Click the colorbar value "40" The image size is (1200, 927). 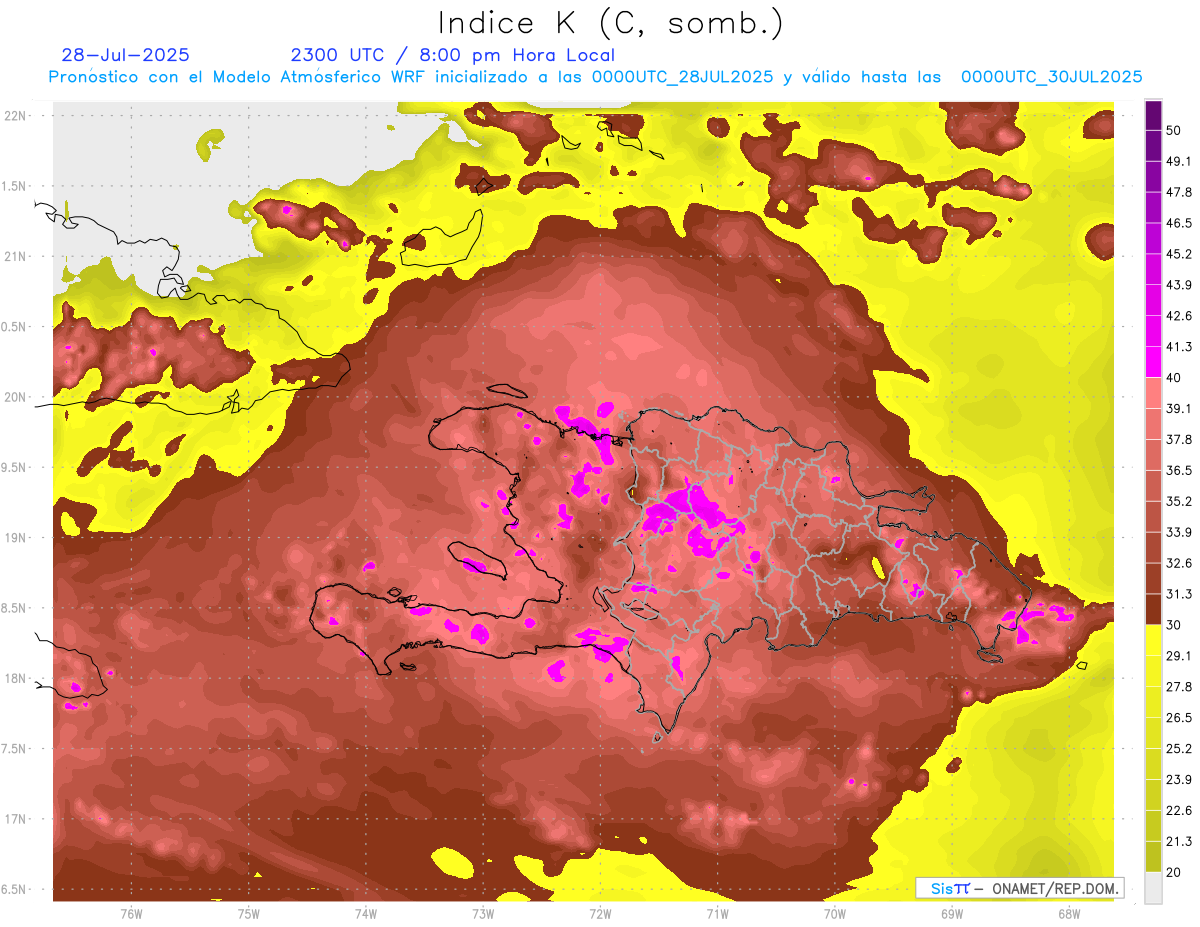(x=1174, y=378)
